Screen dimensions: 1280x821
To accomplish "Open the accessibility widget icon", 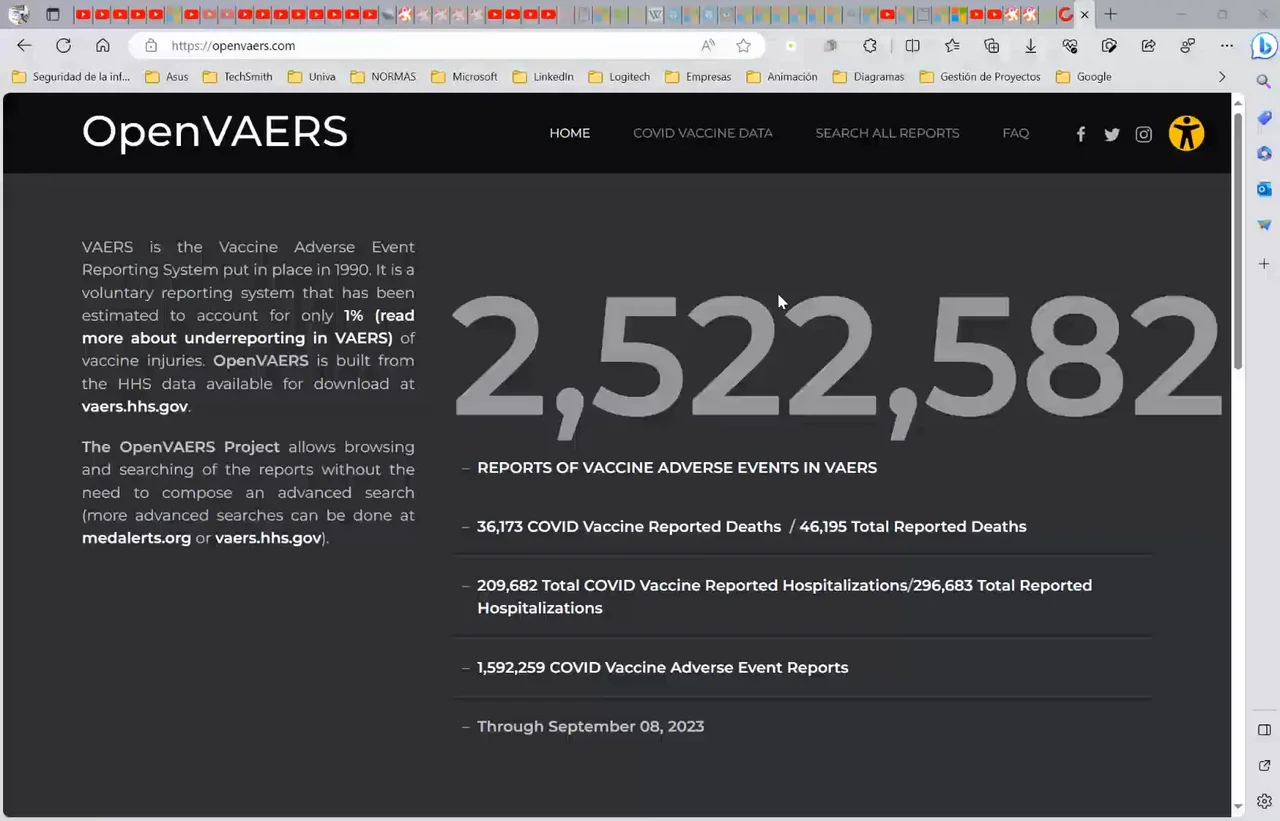I will click(1186, 133).
